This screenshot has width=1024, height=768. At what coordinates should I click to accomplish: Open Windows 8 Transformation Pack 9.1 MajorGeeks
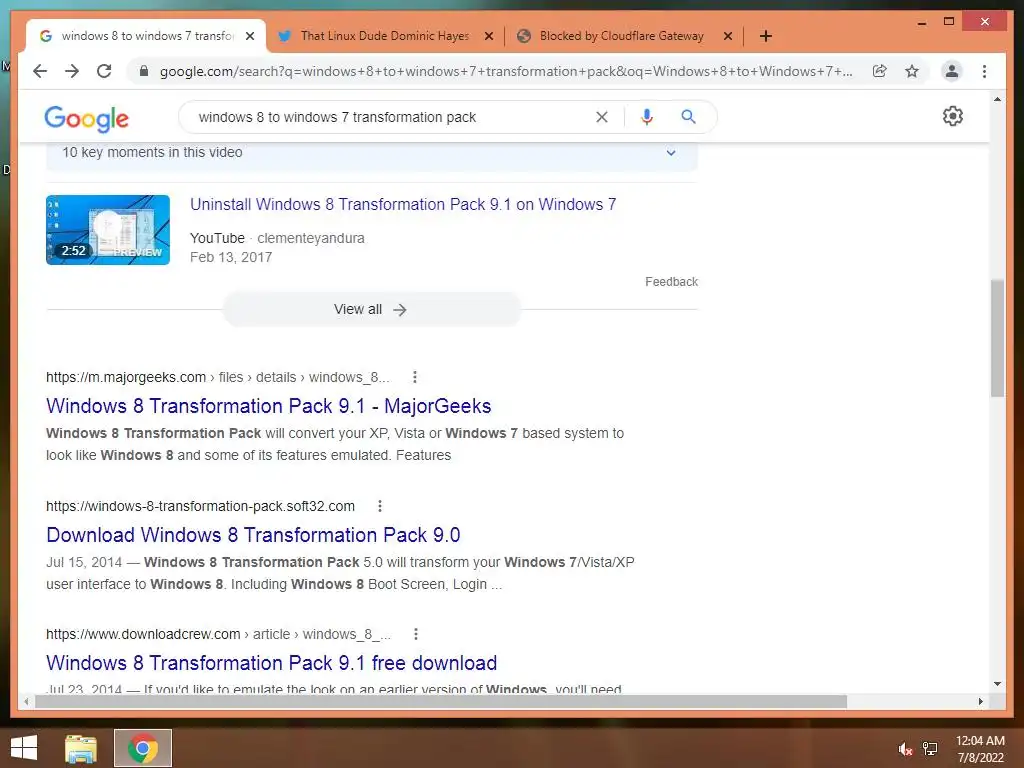tap(268, 406)
